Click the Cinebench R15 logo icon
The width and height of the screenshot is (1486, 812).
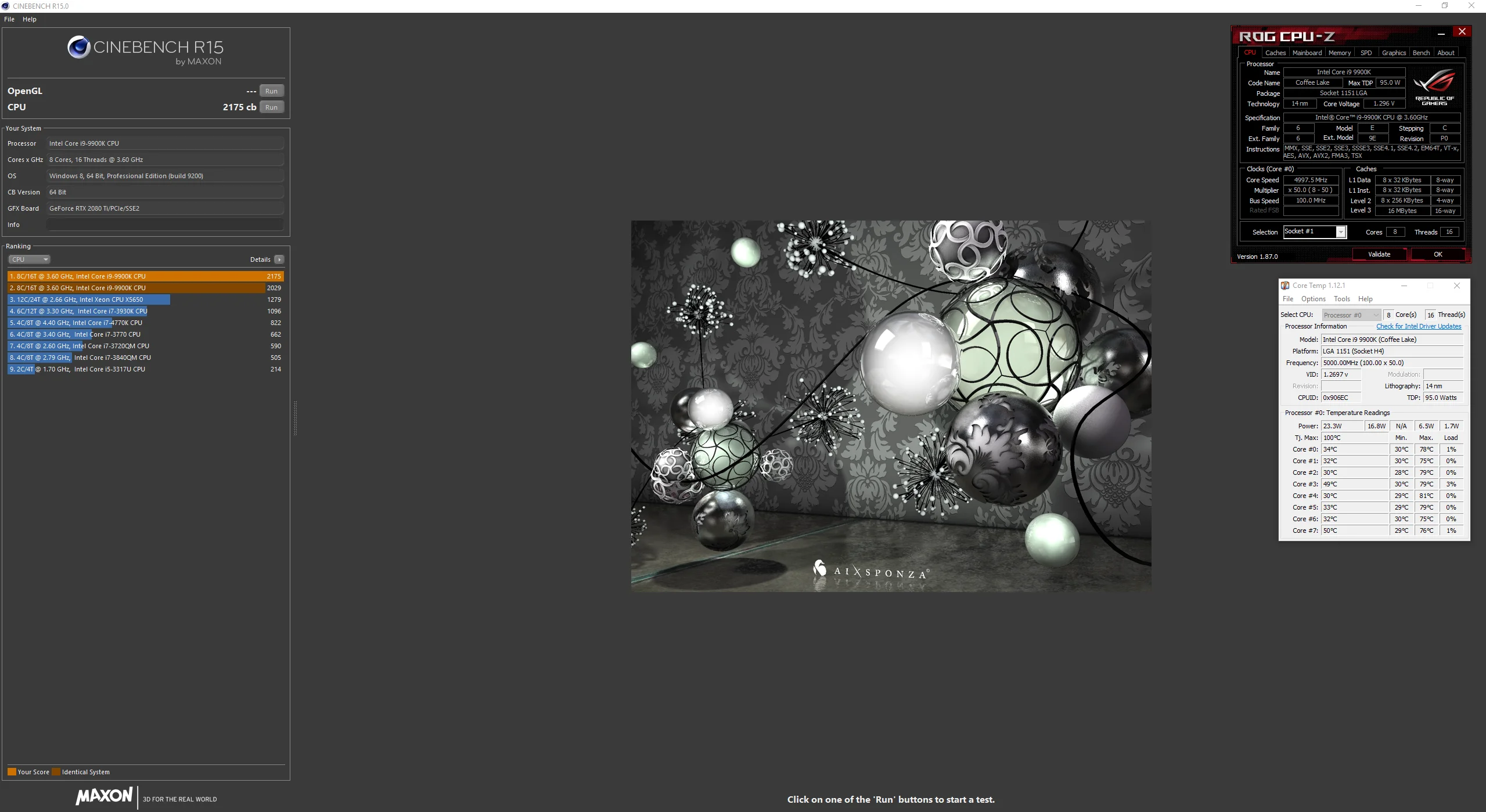78,47
